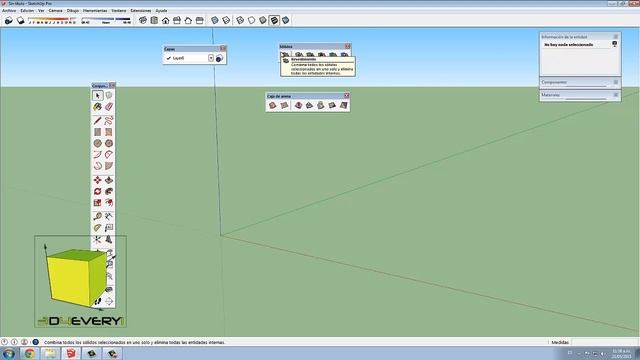Activate the sandbox Smoove tool
The height and width of the screenshot is (360, 640).
tap(298, 105)
